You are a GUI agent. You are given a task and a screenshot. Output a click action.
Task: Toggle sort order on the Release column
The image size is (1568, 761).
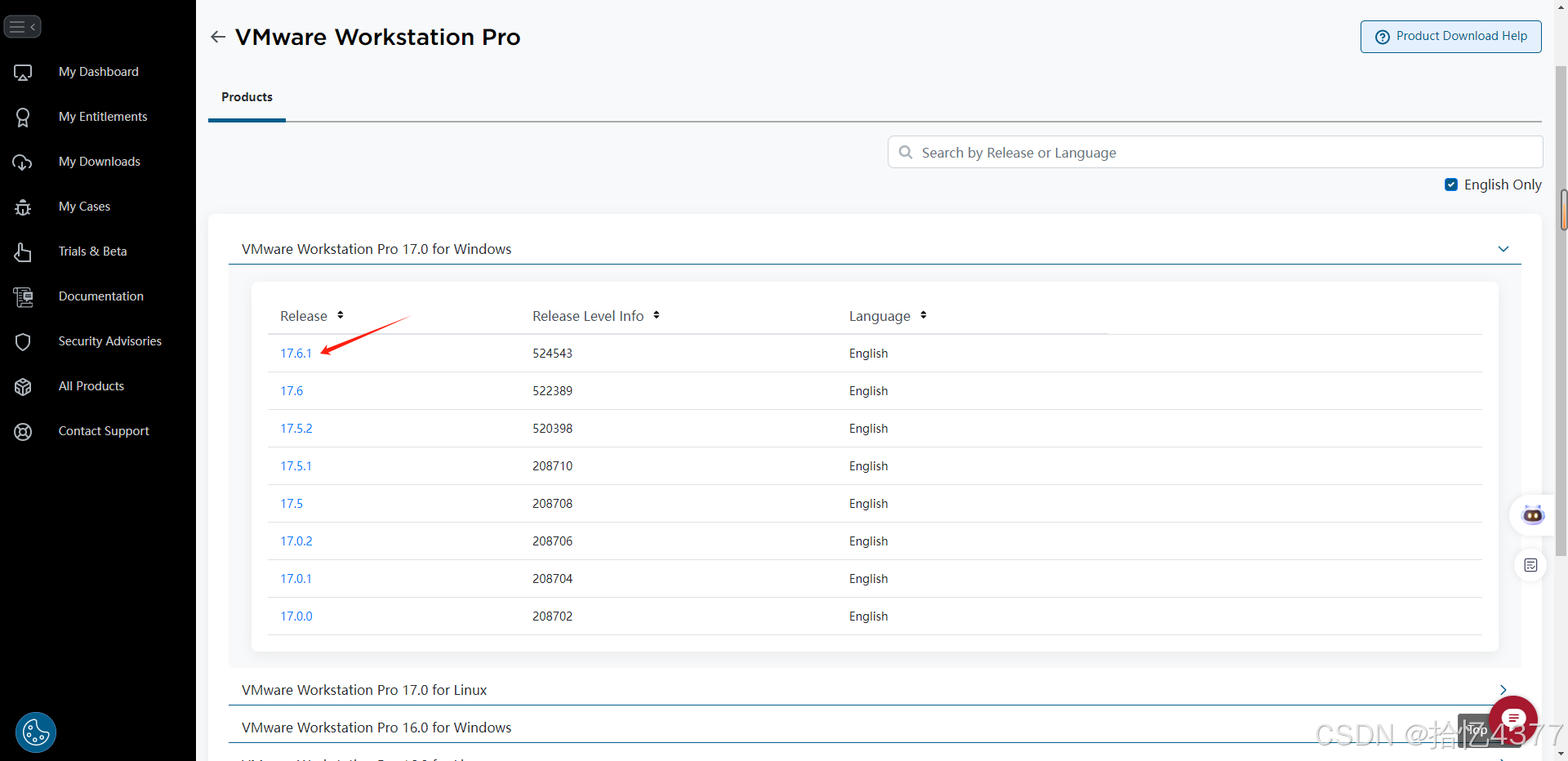click(x=340, y=314)
